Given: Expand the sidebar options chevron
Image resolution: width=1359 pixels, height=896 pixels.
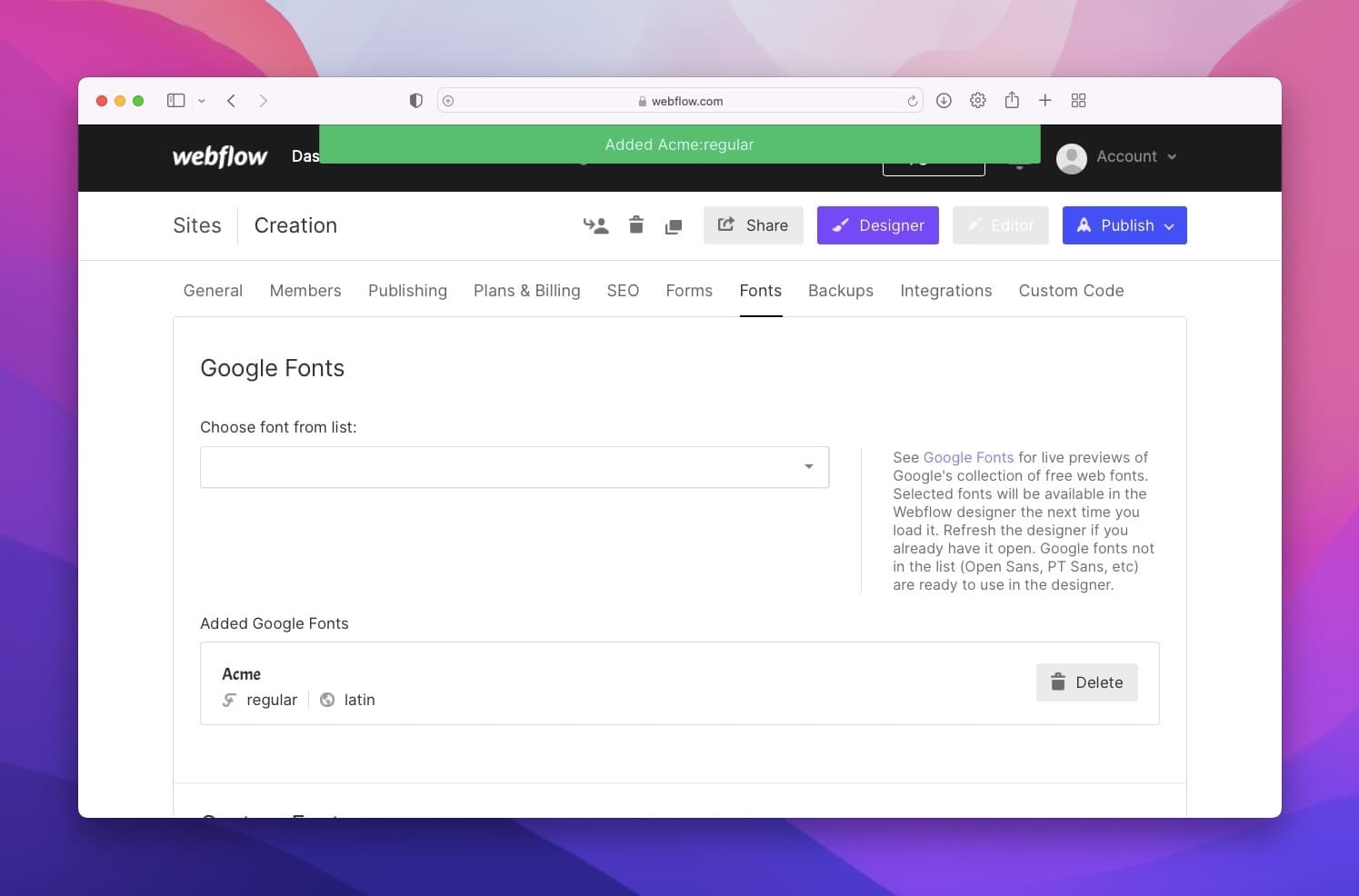Looking at the screenshot, I should [202, 101].
